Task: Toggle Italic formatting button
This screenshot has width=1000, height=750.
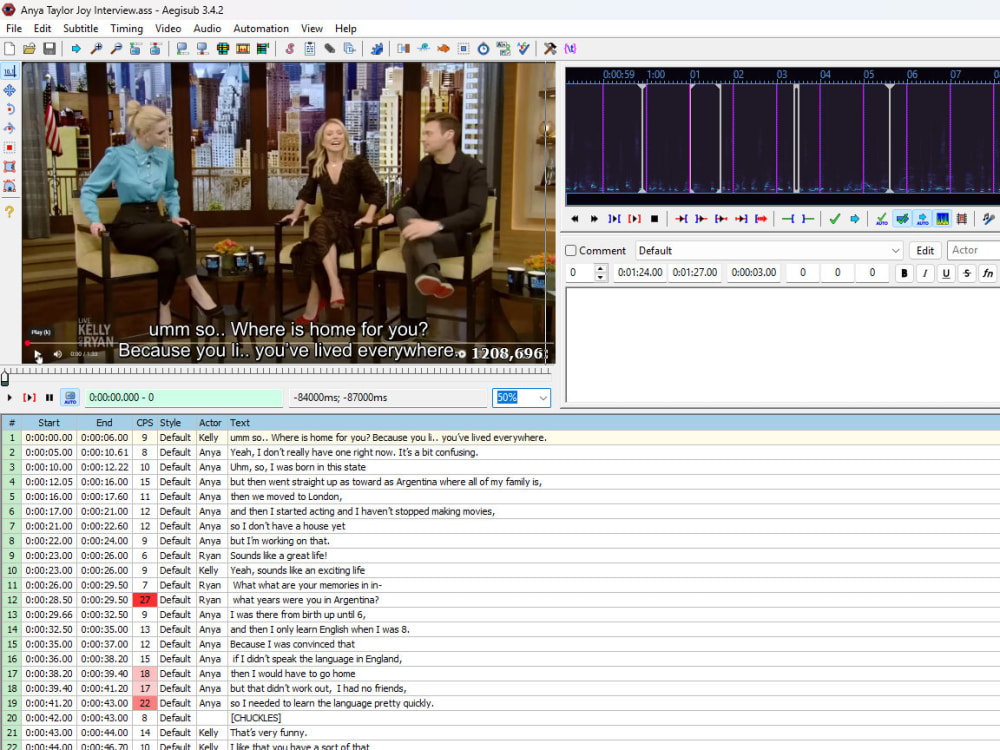Action: [x=925, y=273]
